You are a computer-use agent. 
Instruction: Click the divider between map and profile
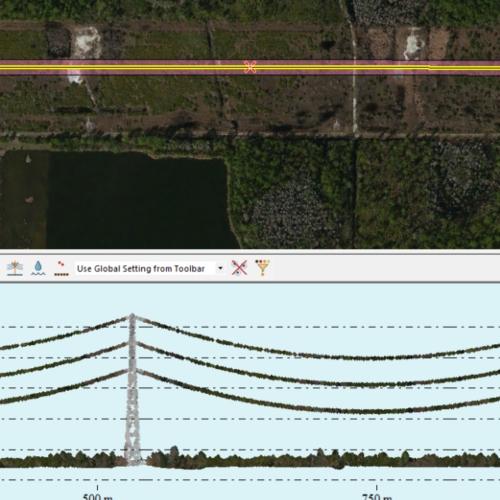point(250,251)
